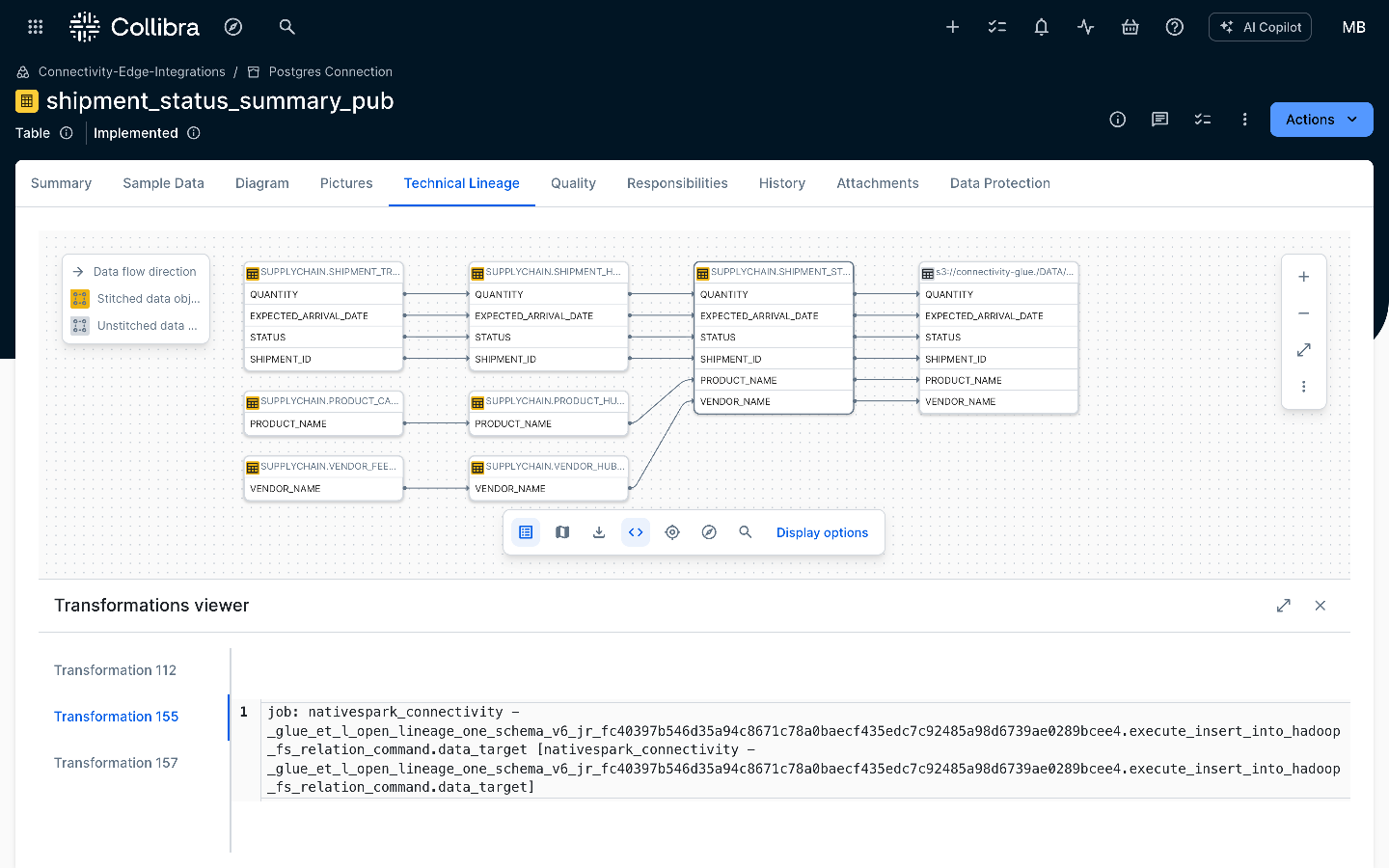Screen dimensions: 1389x868
Task: Open the notifications bell
Action: [x=1041, y=27]
